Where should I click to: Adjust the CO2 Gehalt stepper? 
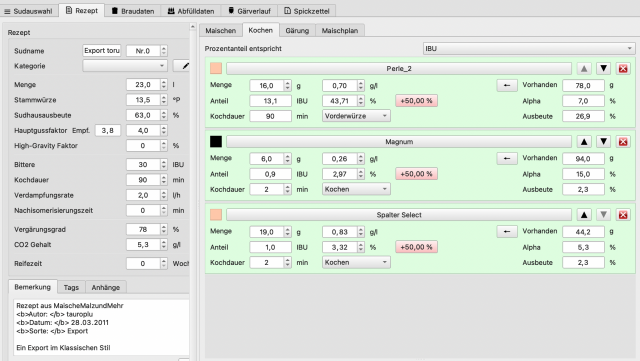164,245
